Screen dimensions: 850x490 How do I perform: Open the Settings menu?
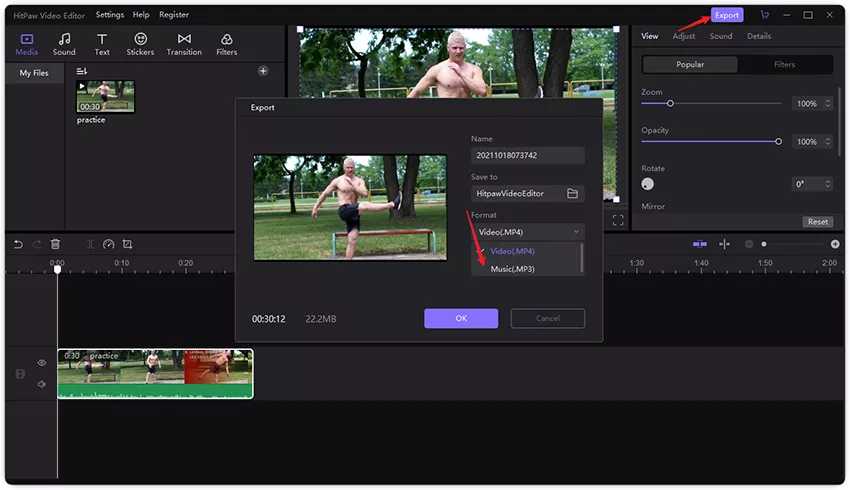(x=110, y=15)
